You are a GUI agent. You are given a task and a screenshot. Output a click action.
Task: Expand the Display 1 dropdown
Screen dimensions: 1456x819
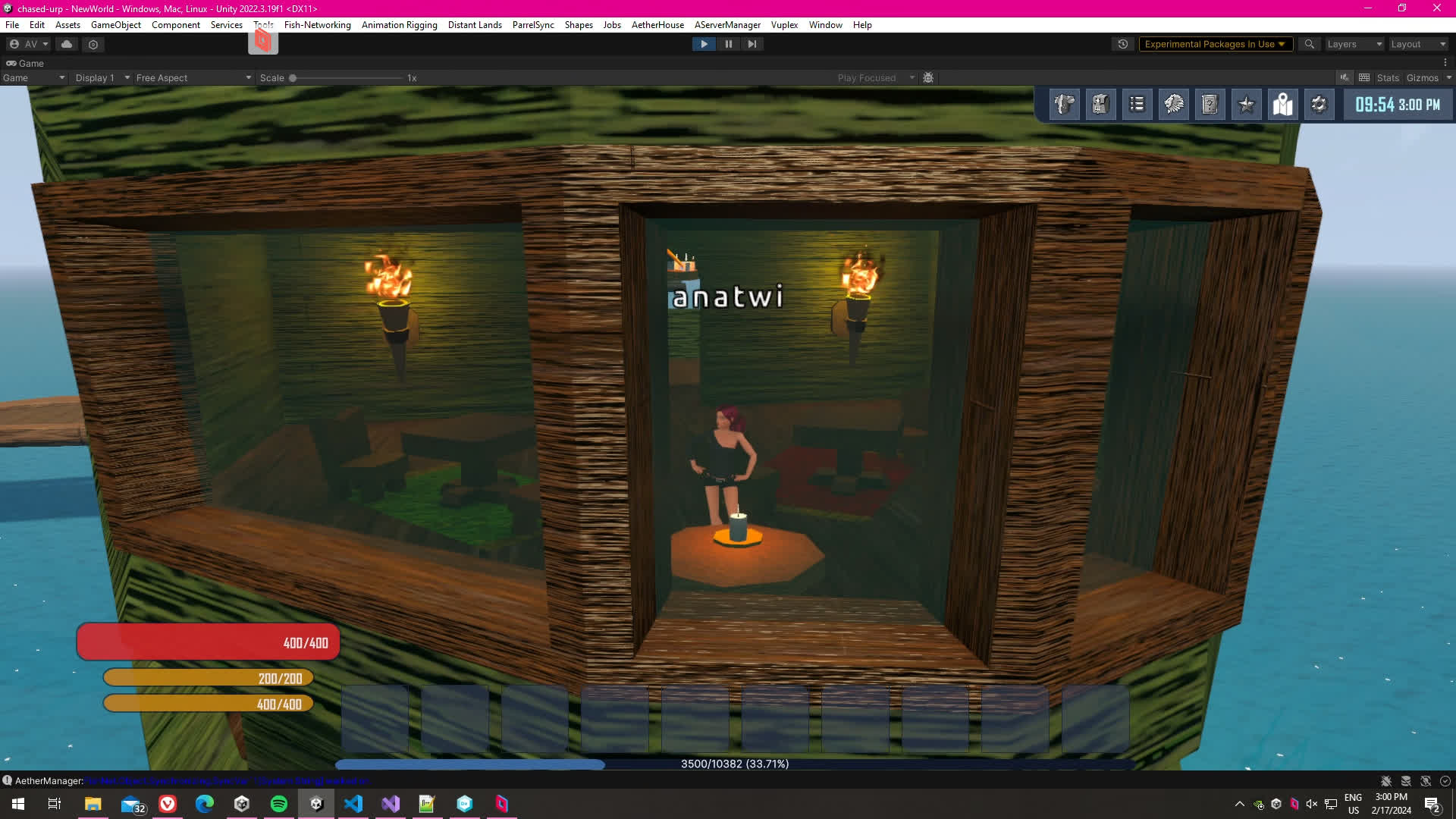[x=102, y=78]
